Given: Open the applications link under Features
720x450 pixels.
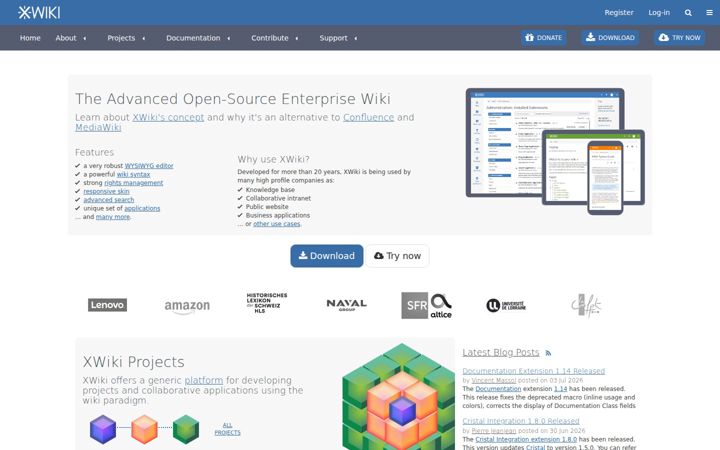Looking at the screenshot, I should [142, 208].
